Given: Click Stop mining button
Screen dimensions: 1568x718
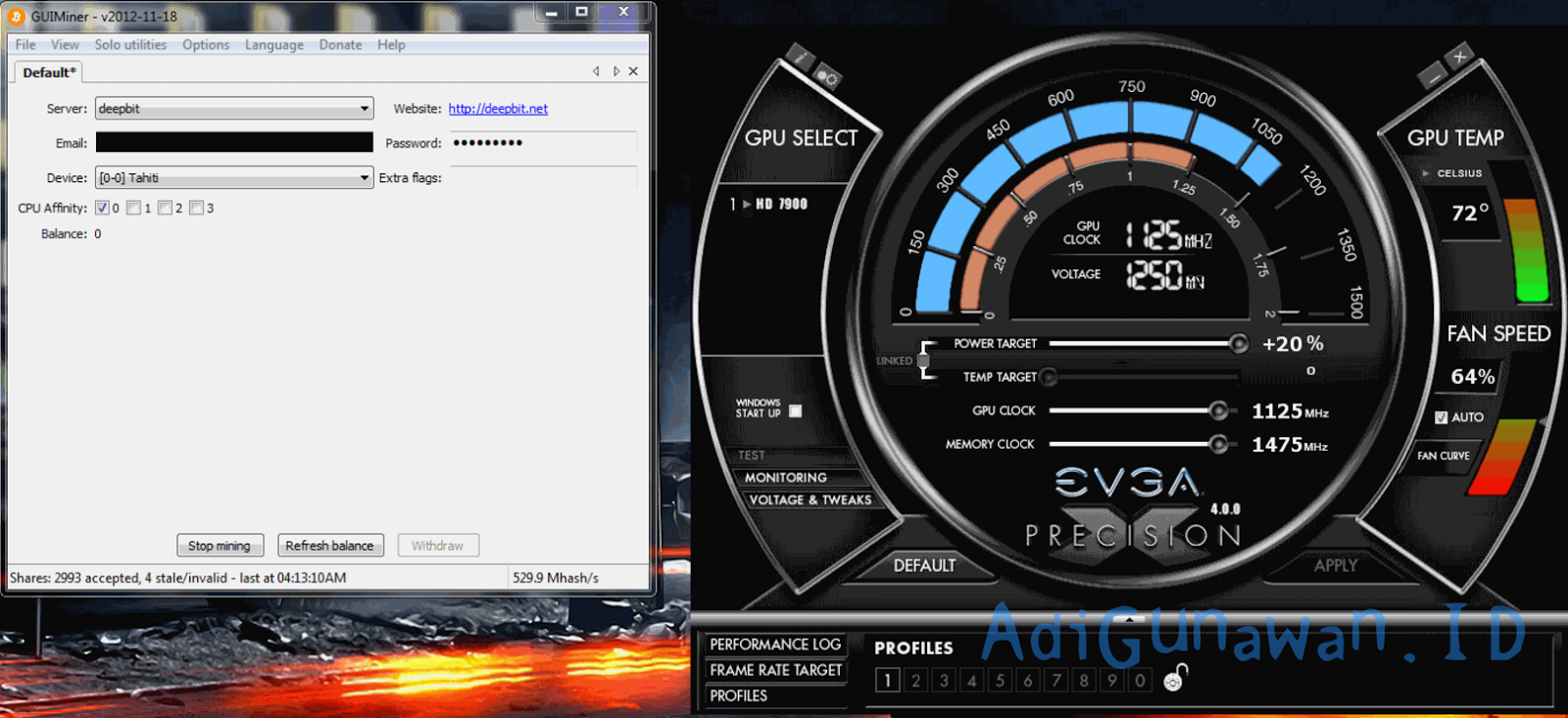Looking at the screenshot, I should [220, 546].
